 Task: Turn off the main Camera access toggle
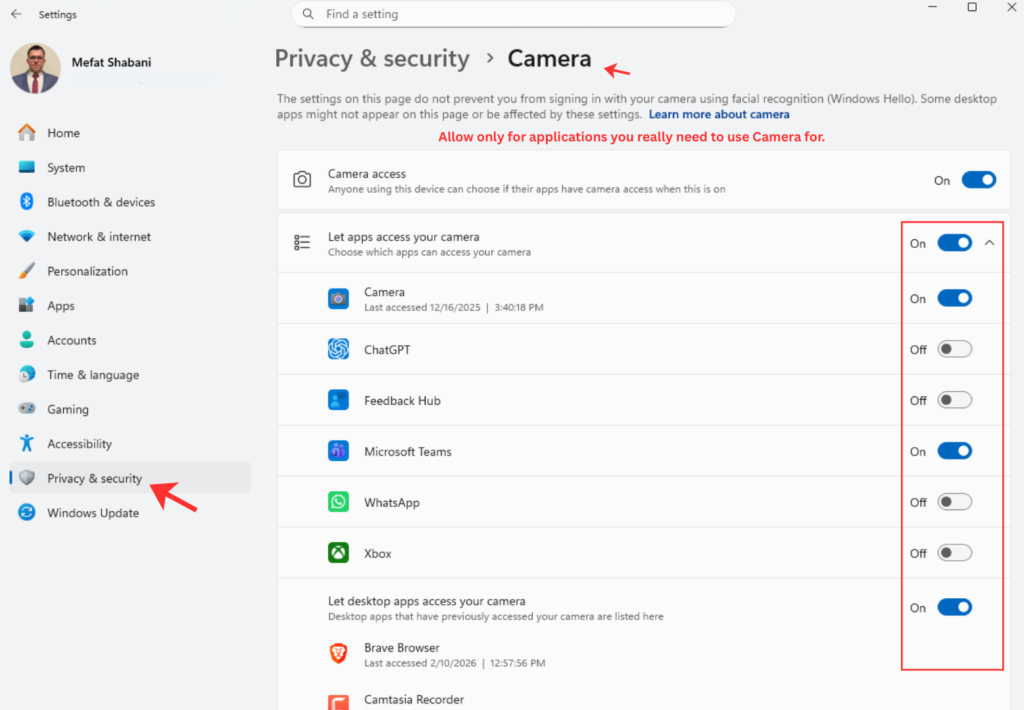pos(978,180)
